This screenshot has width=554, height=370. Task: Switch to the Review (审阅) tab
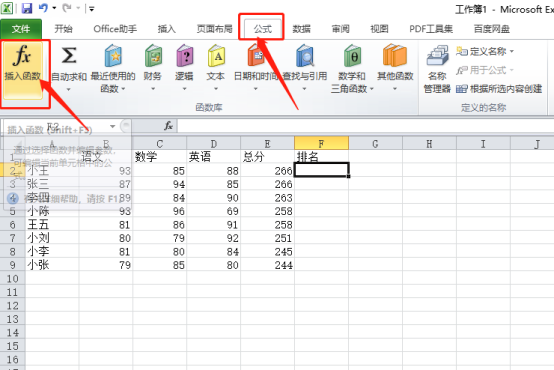(340, 29)
